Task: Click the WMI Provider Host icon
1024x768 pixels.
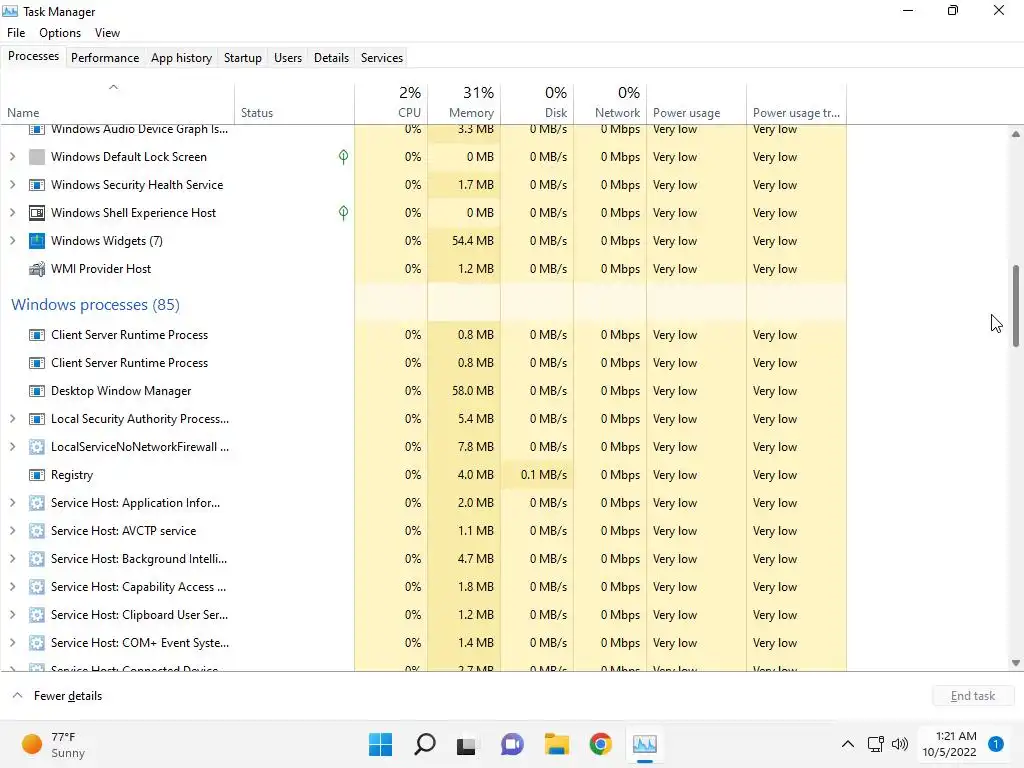Action: click(x=37, y=269)
